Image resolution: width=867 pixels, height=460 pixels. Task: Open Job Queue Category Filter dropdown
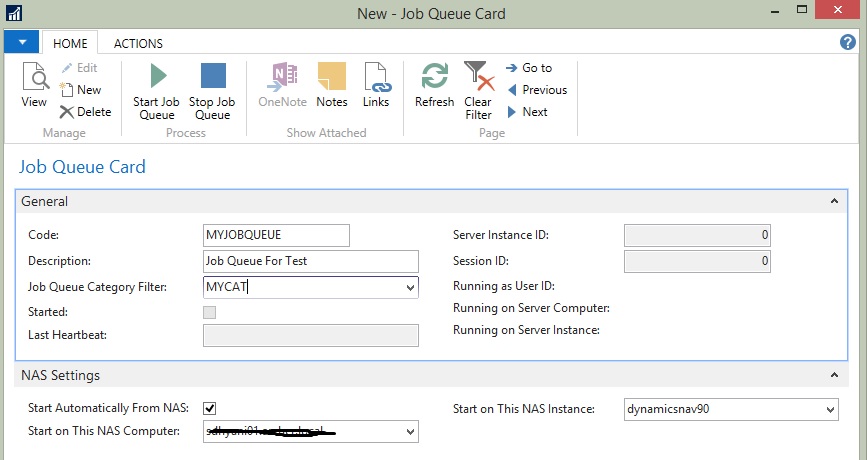410,288
